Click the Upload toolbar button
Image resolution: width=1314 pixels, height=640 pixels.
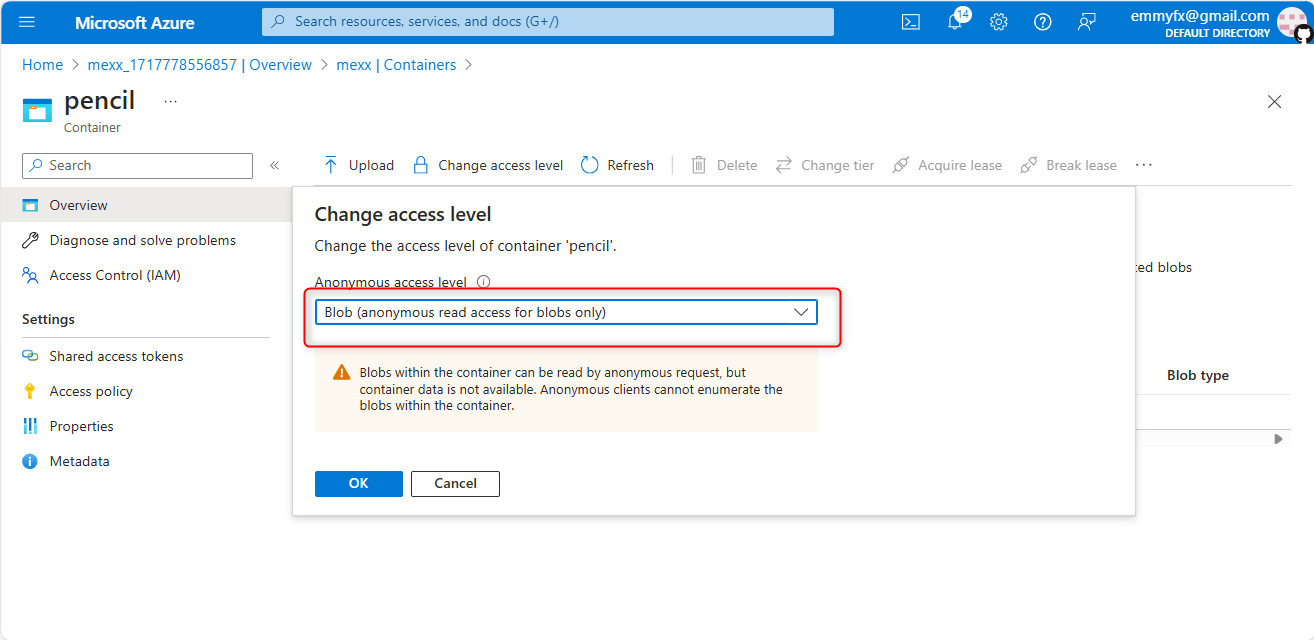click(359, 165)
